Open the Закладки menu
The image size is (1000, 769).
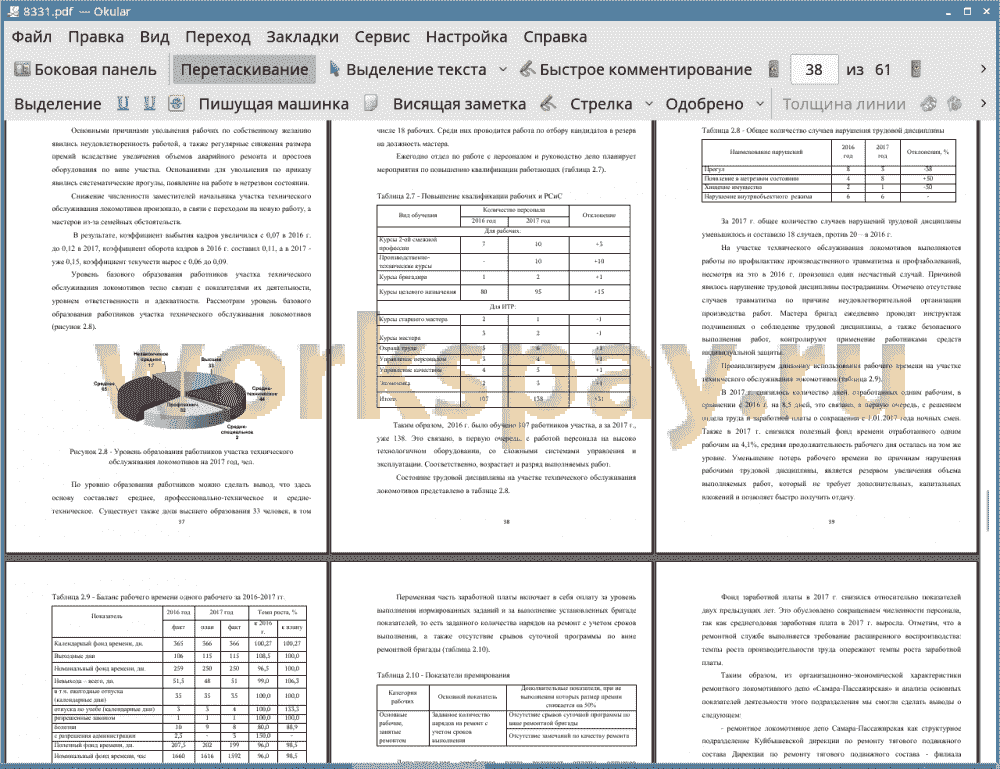coord(302,37)
